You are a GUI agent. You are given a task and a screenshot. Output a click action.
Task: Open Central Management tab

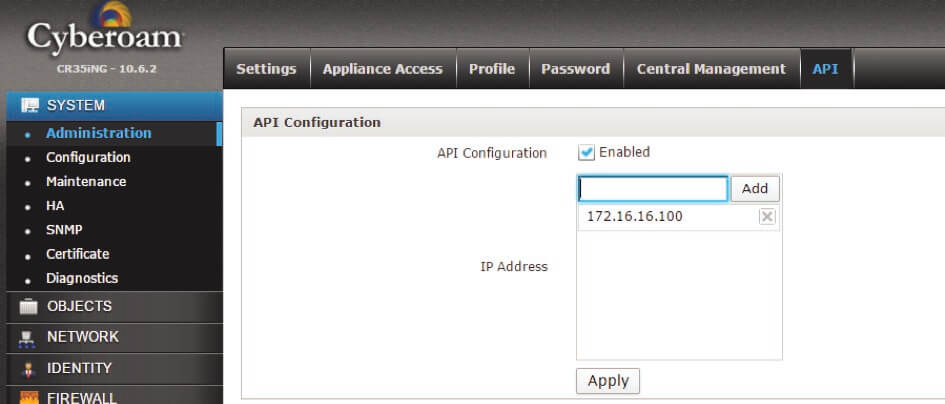click(711, 69)
